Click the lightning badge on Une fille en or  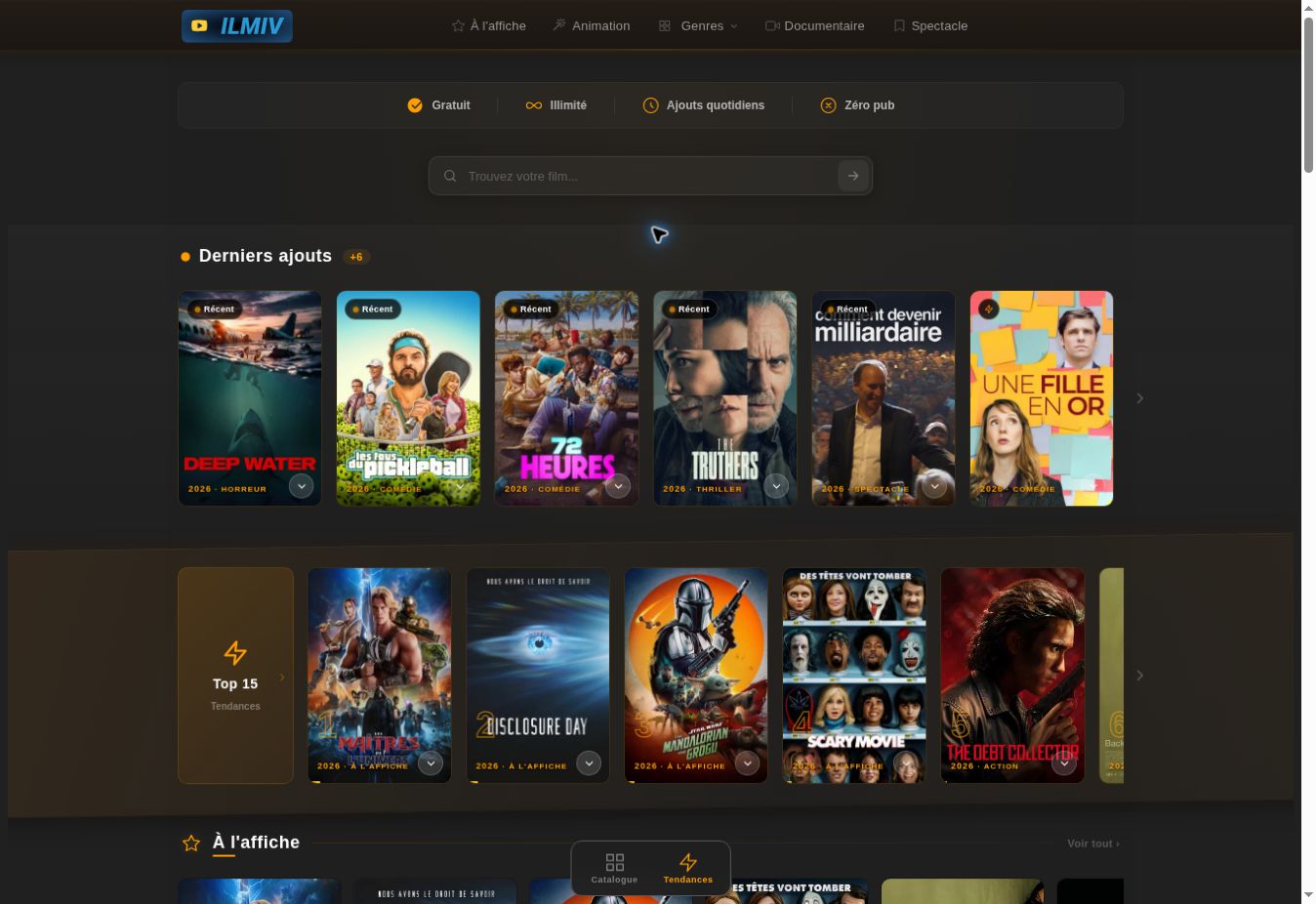(x=989, y=309)
